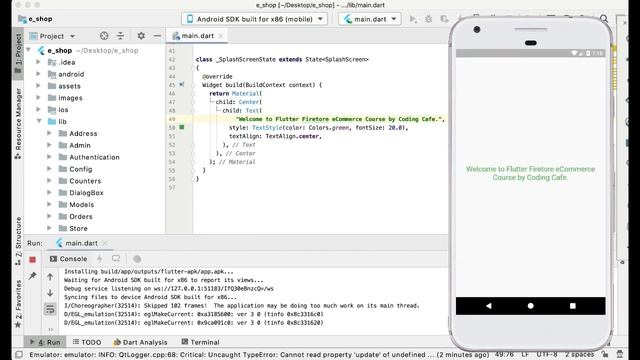The height and width of the screenshot is (360, 640).
Task: Open the device selector dropdown
Action: point(254,19)
